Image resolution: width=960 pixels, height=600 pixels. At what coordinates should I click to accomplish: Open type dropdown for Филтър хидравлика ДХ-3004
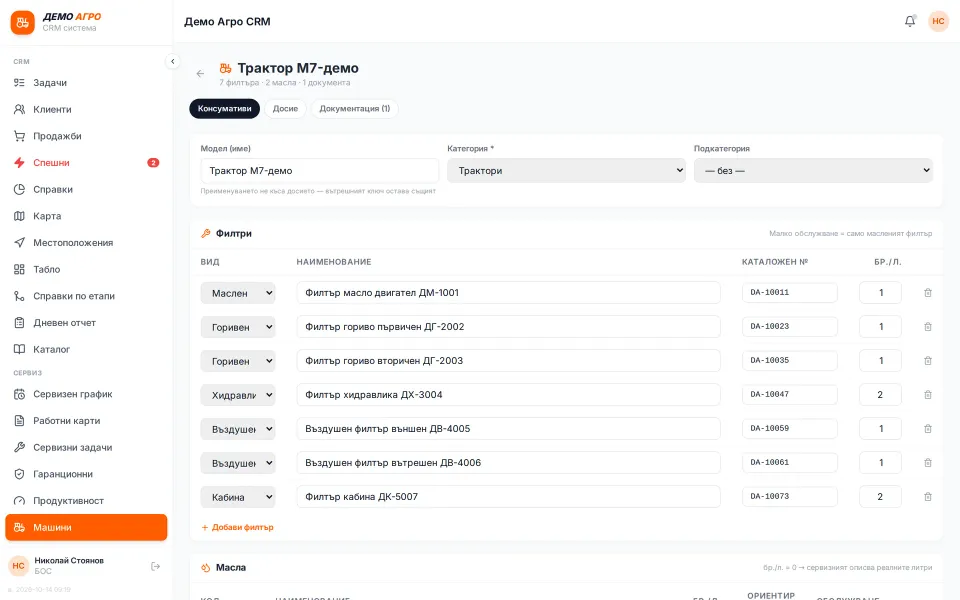click(238, 395)
